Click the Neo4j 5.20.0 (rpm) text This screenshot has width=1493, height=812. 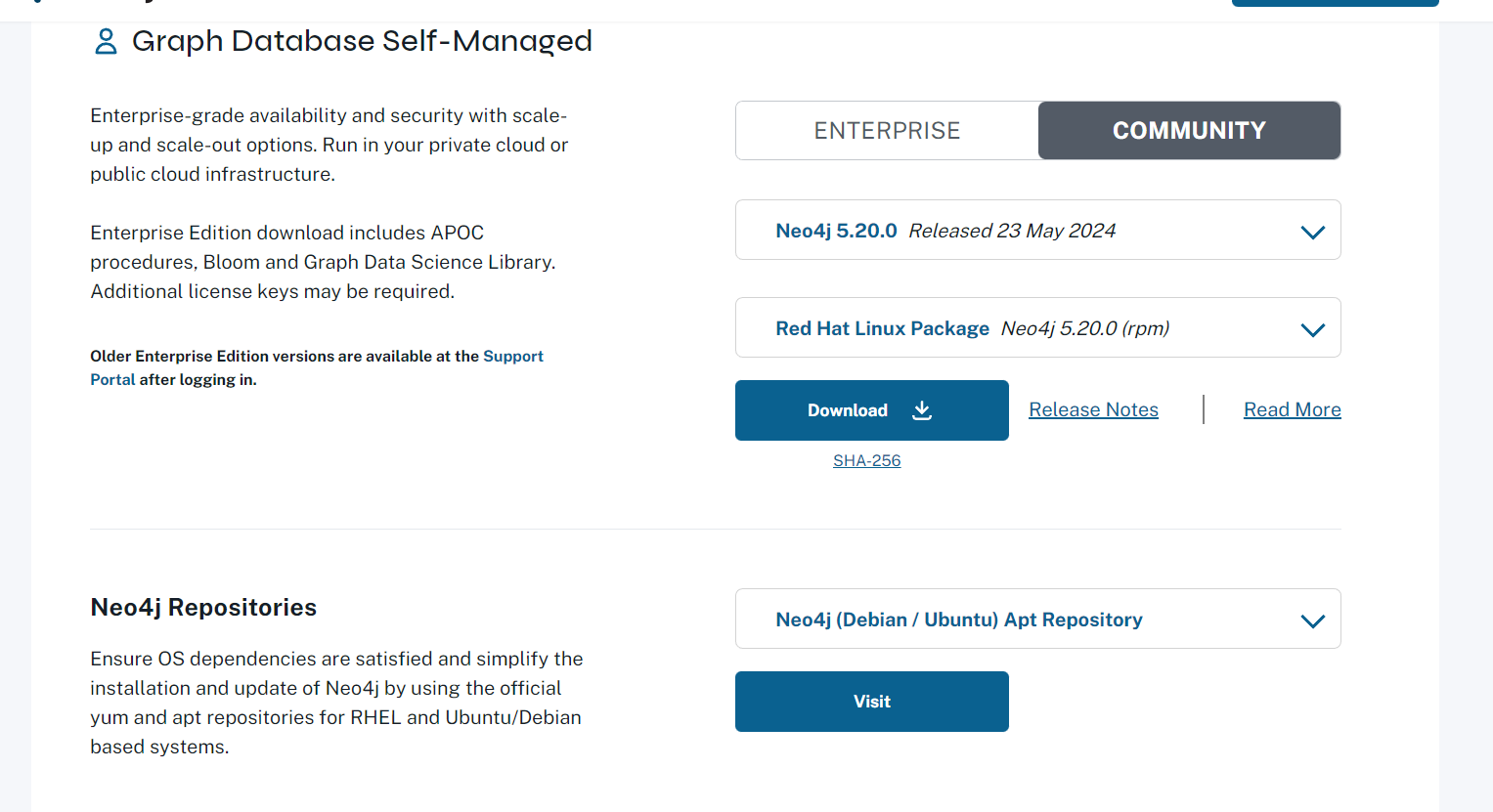[x=1085, y=328]
